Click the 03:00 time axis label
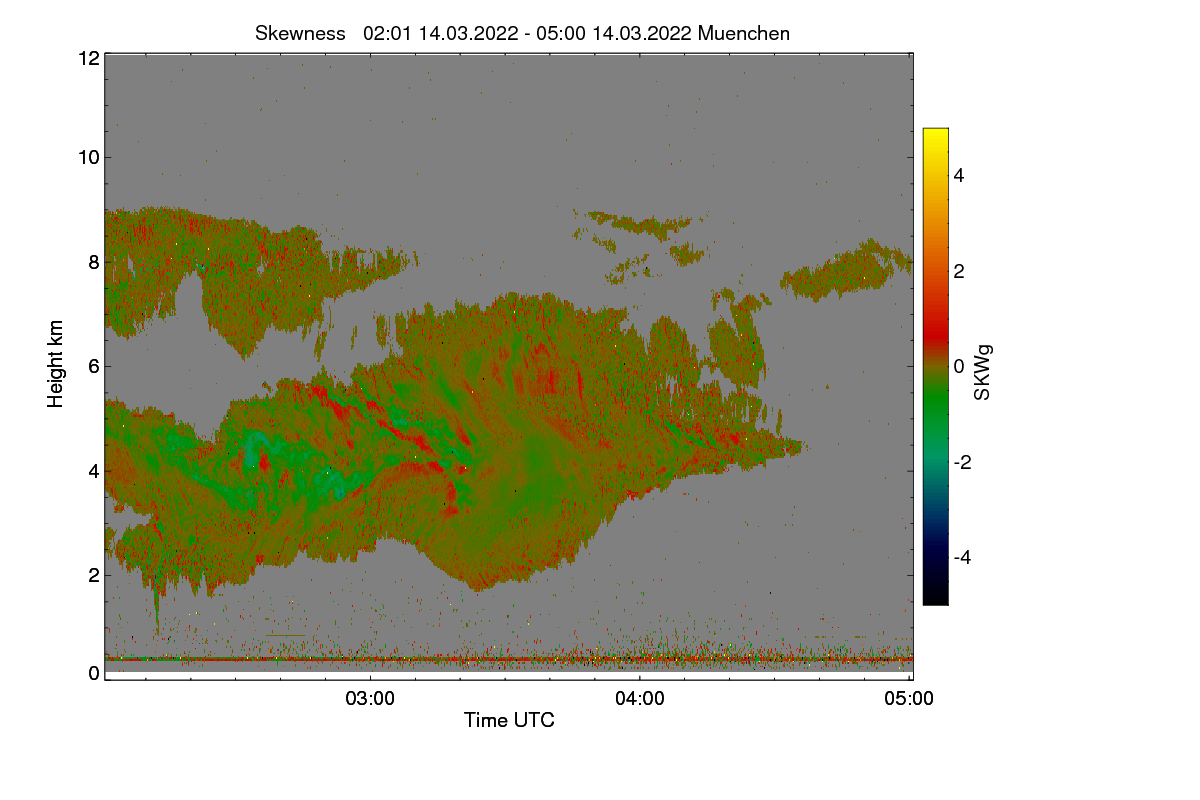 (x=370, y=699)
